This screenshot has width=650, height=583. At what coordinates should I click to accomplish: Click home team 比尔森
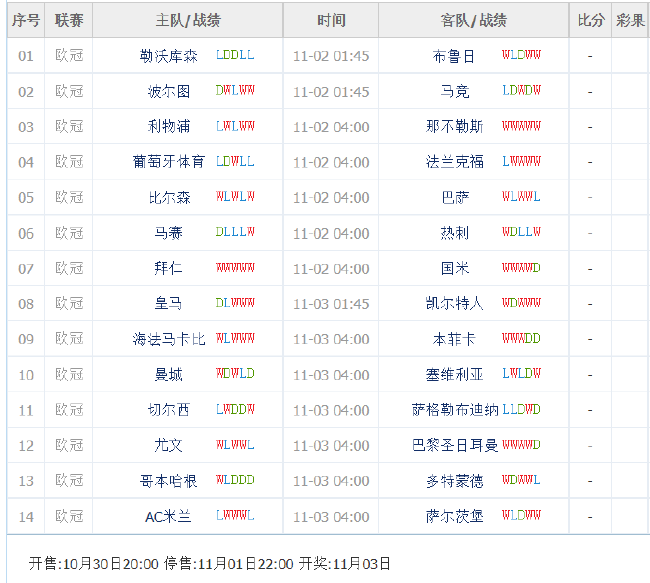pyautogui.click(x=168, y=197)
